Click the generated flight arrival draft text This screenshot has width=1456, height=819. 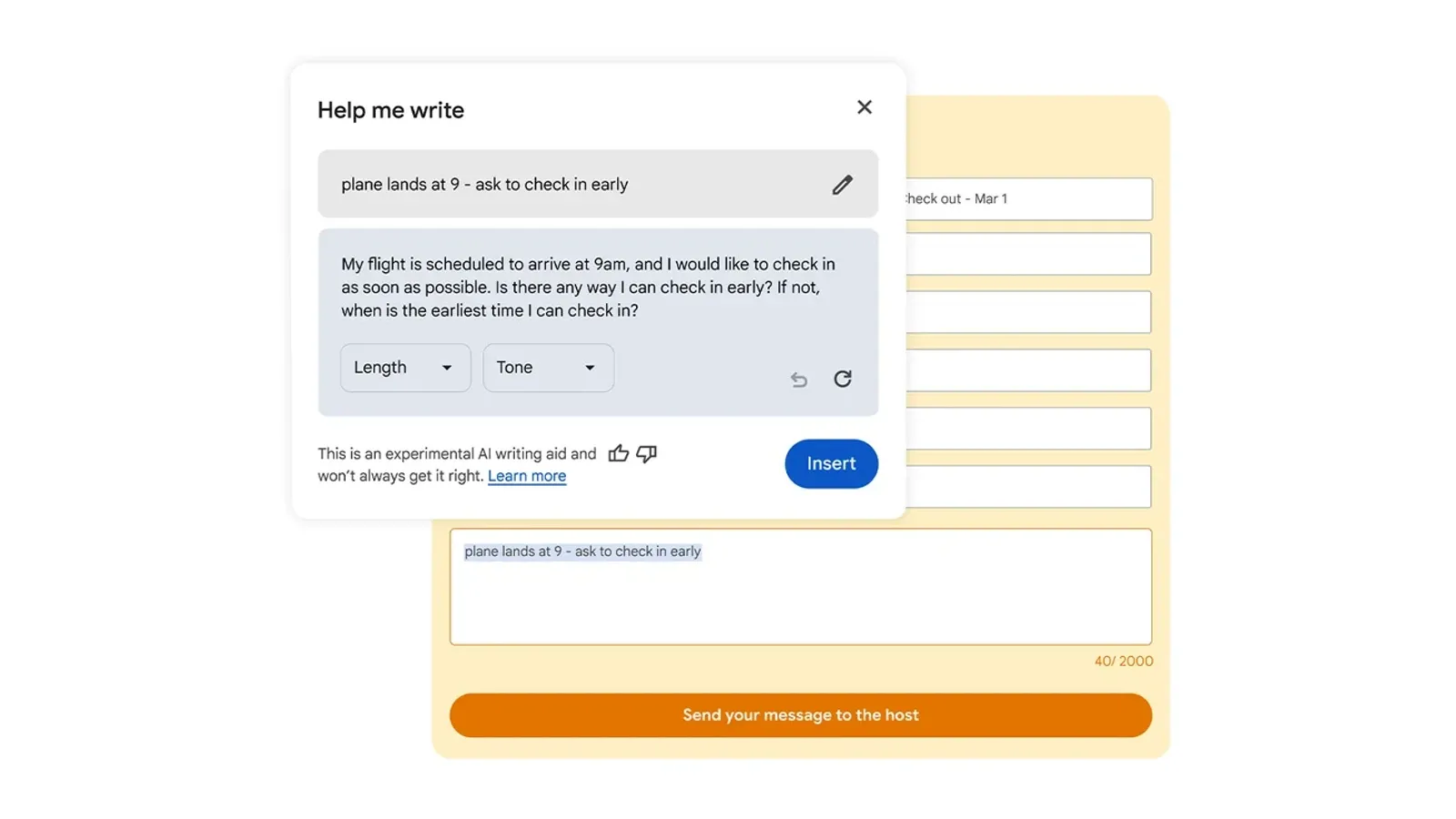point(588,288)
